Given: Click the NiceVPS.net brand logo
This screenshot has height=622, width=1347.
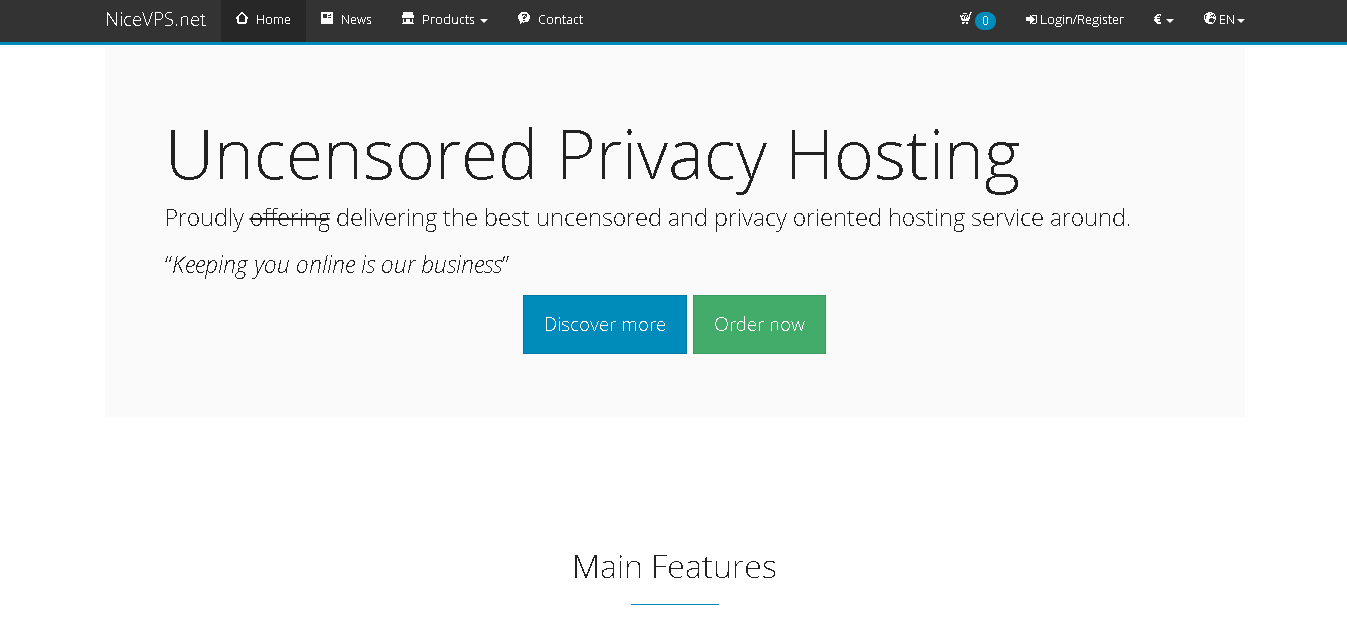Looking at the screenshot, I should click(156, 20).
